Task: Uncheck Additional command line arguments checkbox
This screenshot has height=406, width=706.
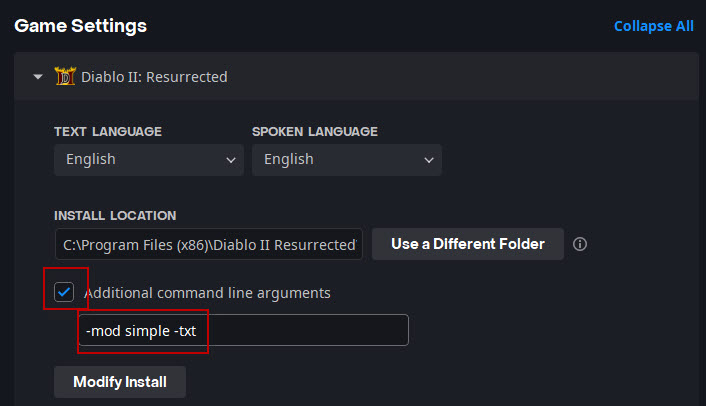Action: [64, 292]
